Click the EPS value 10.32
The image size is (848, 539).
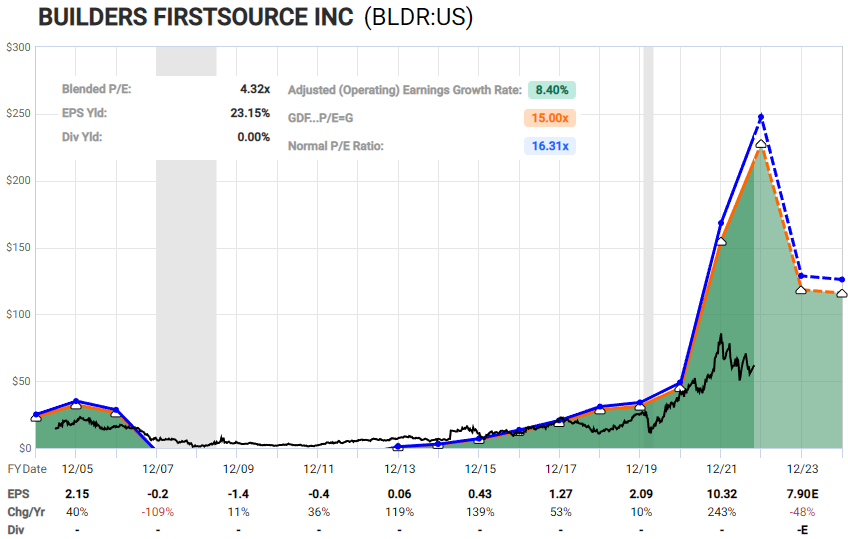pos(722,494)
